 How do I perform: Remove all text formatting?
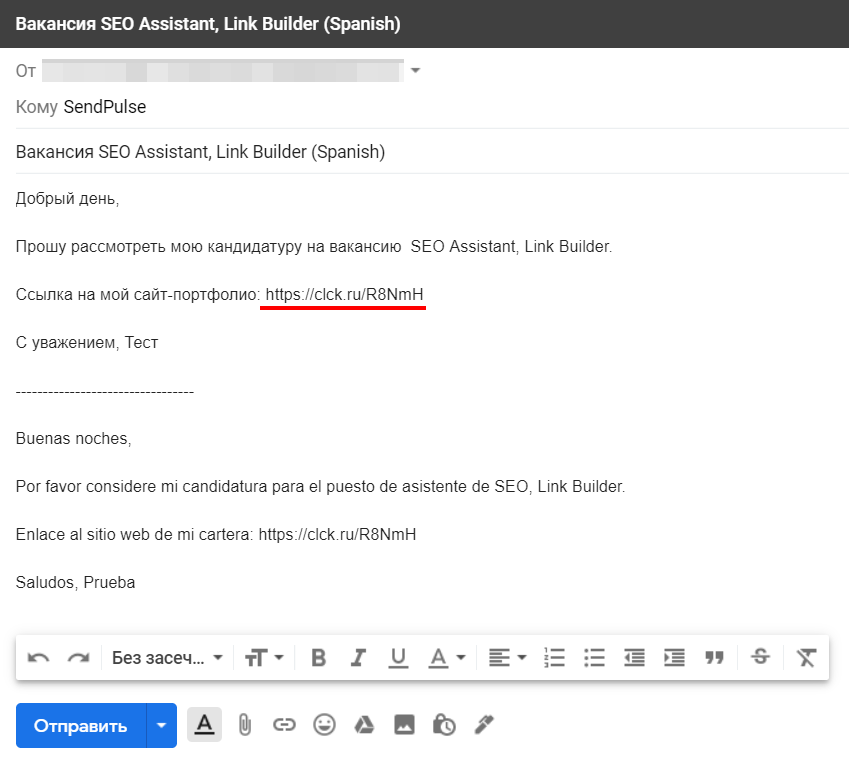point(806,658)
